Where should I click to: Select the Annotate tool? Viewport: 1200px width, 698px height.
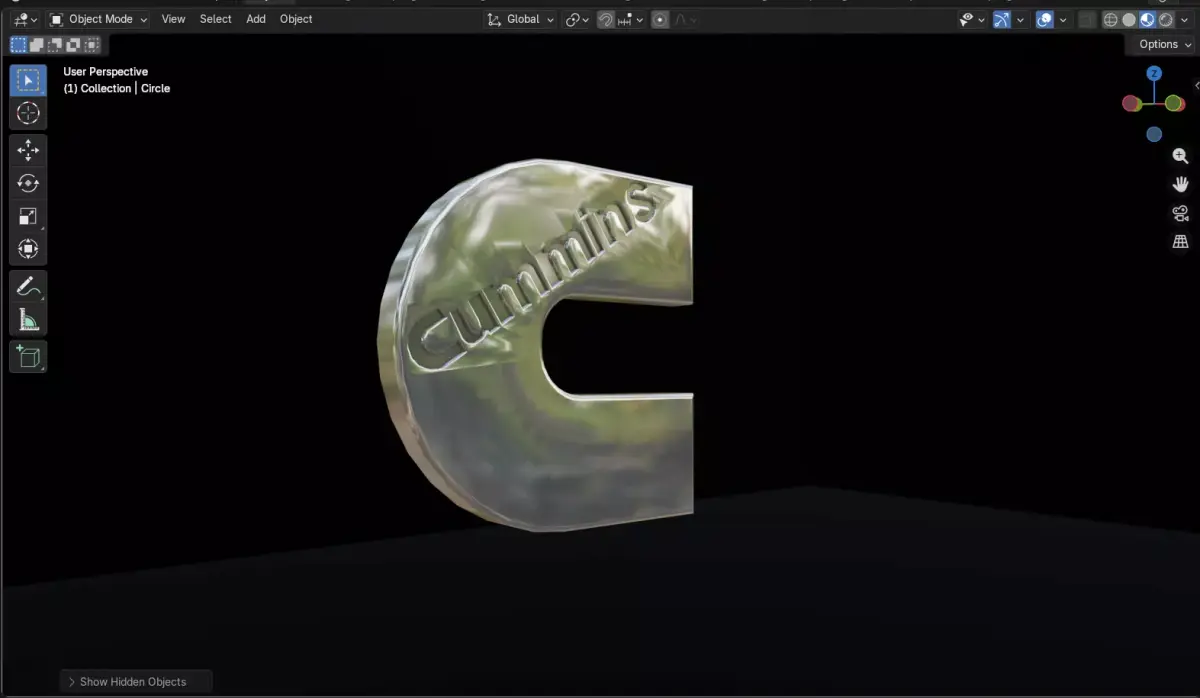click(28, 287)
